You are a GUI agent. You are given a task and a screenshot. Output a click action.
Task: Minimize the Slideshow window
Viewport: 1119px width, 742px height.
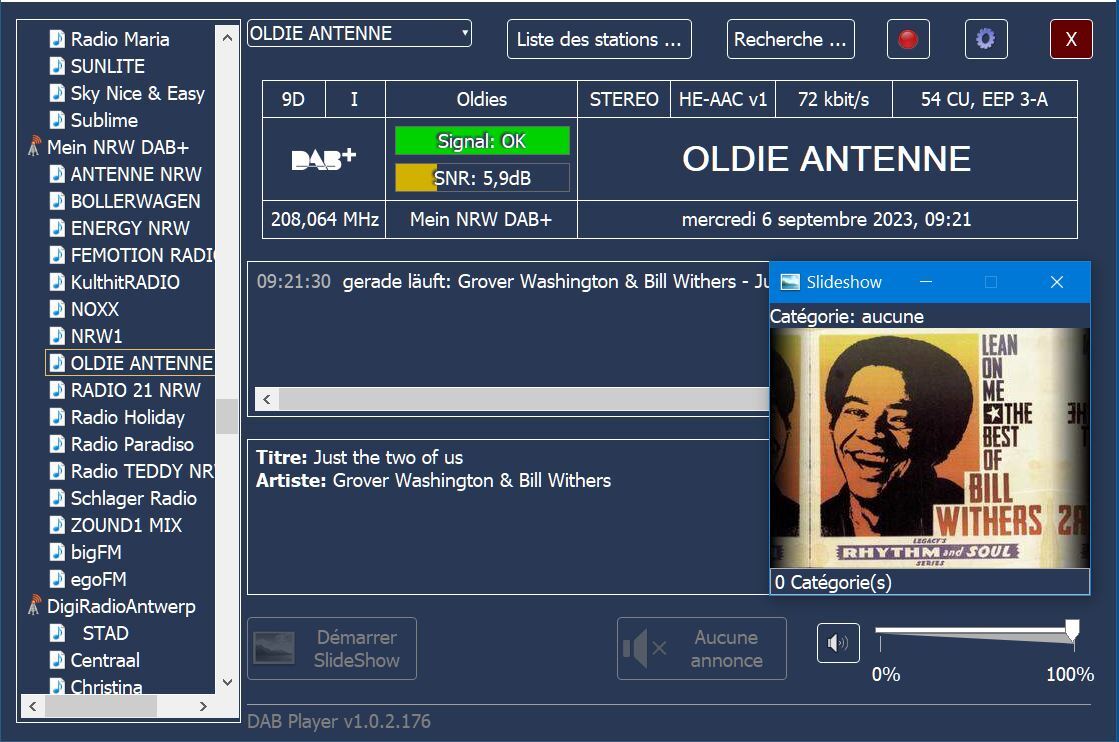(x=926, y=282)
